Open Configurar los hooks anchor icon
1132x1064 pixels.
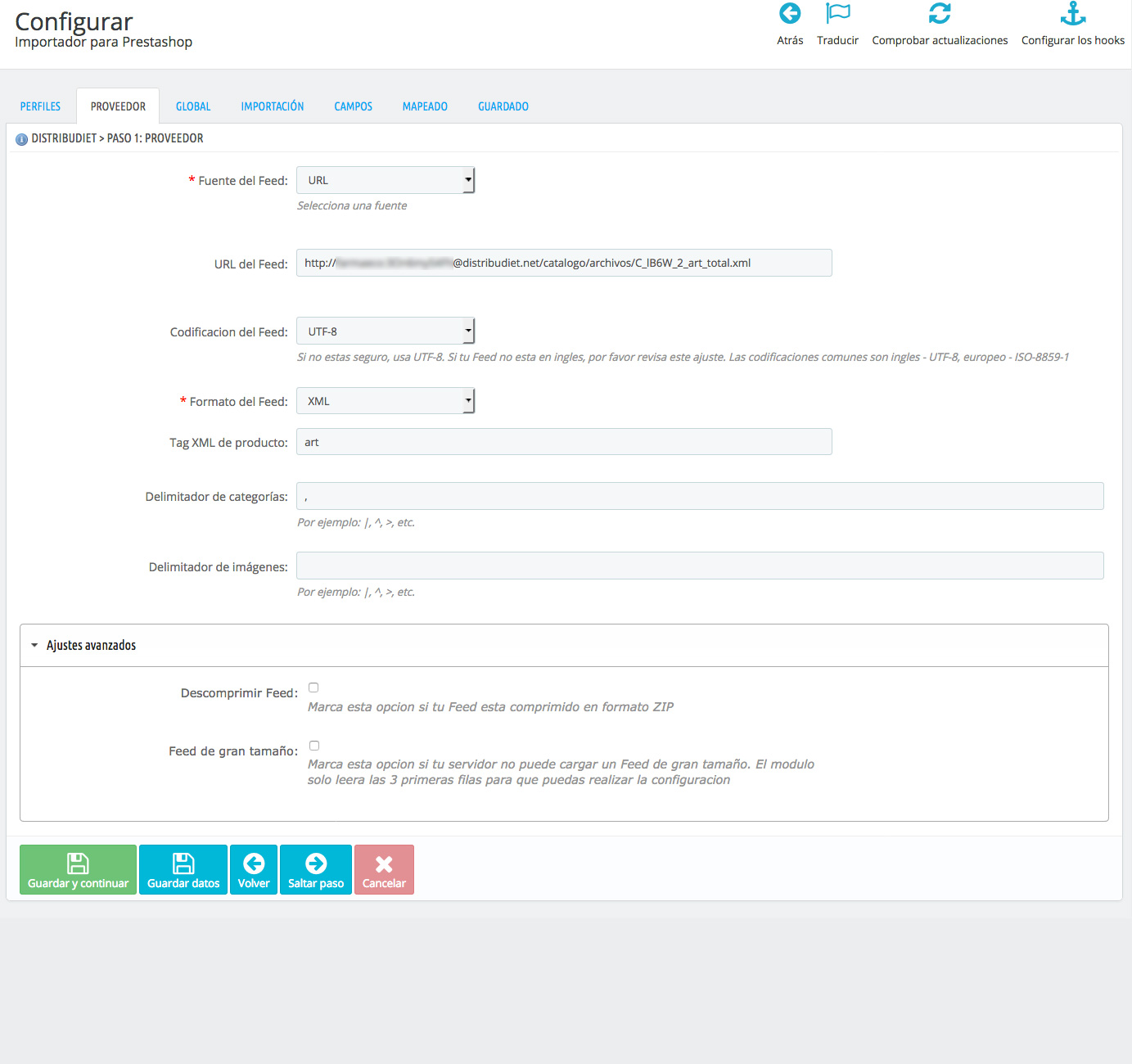[1072, 14]
